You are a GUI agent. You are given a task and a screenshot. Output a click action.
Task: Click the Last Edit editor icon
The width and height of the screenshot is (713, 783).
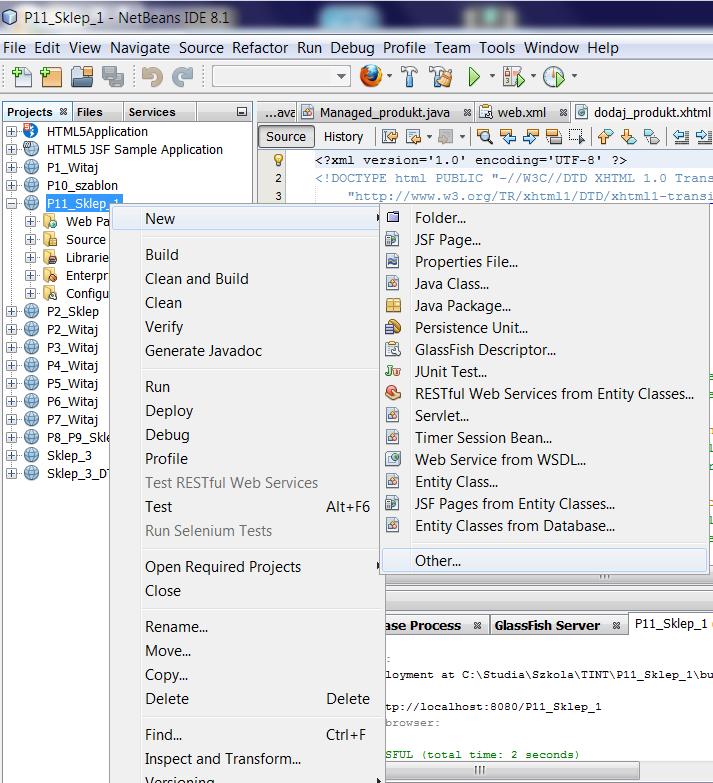point(389,136)
